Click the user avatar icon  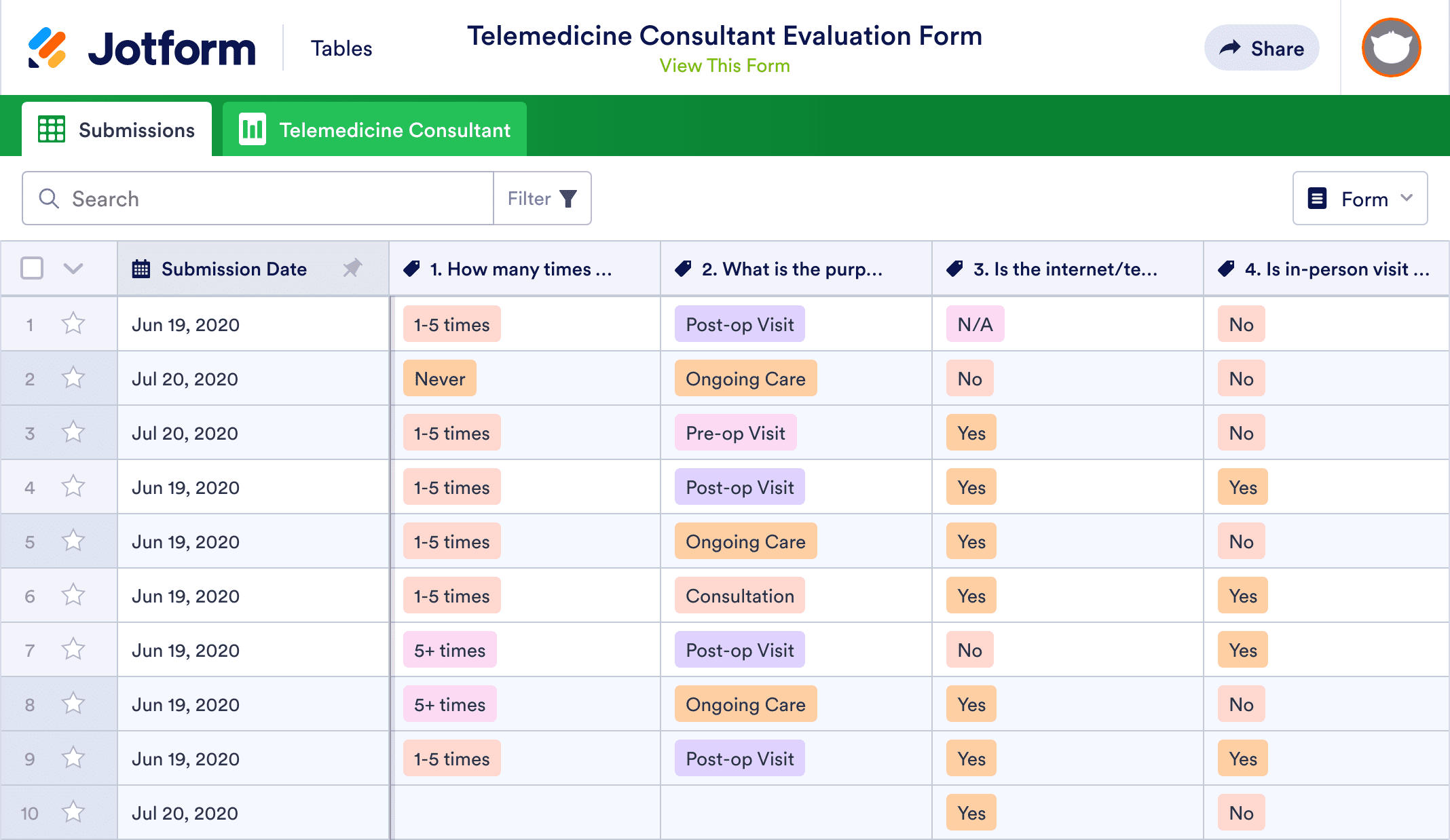pos(1391,48)
